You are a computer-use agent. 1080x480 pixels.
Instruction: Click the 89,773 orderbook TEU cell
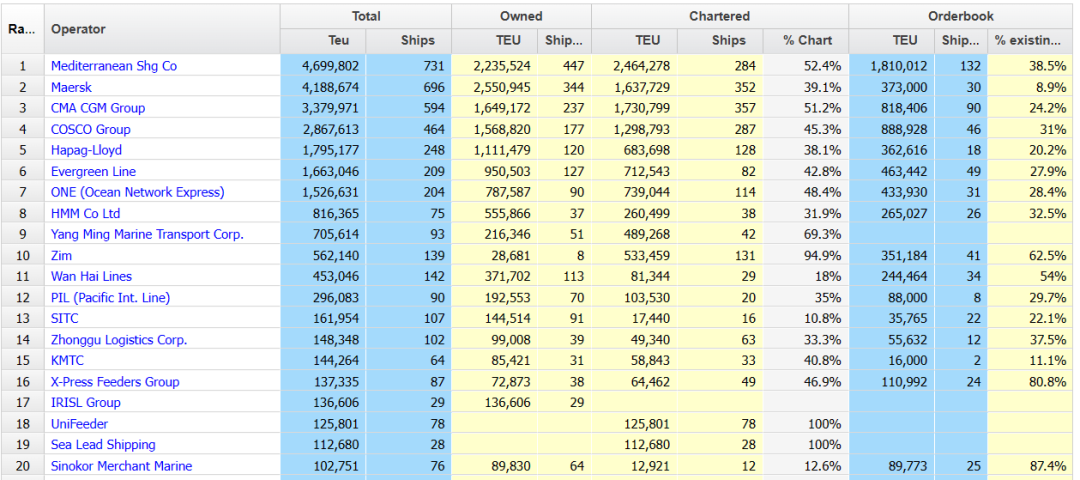click(891, 466)
